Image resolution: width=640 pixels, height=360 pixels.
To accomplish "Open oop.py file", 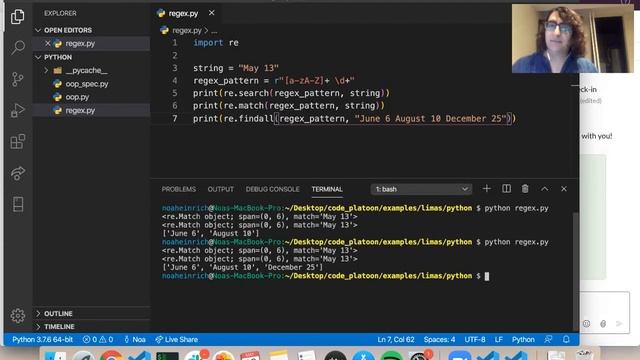I will pyautogui.click(x=77, y=97).
